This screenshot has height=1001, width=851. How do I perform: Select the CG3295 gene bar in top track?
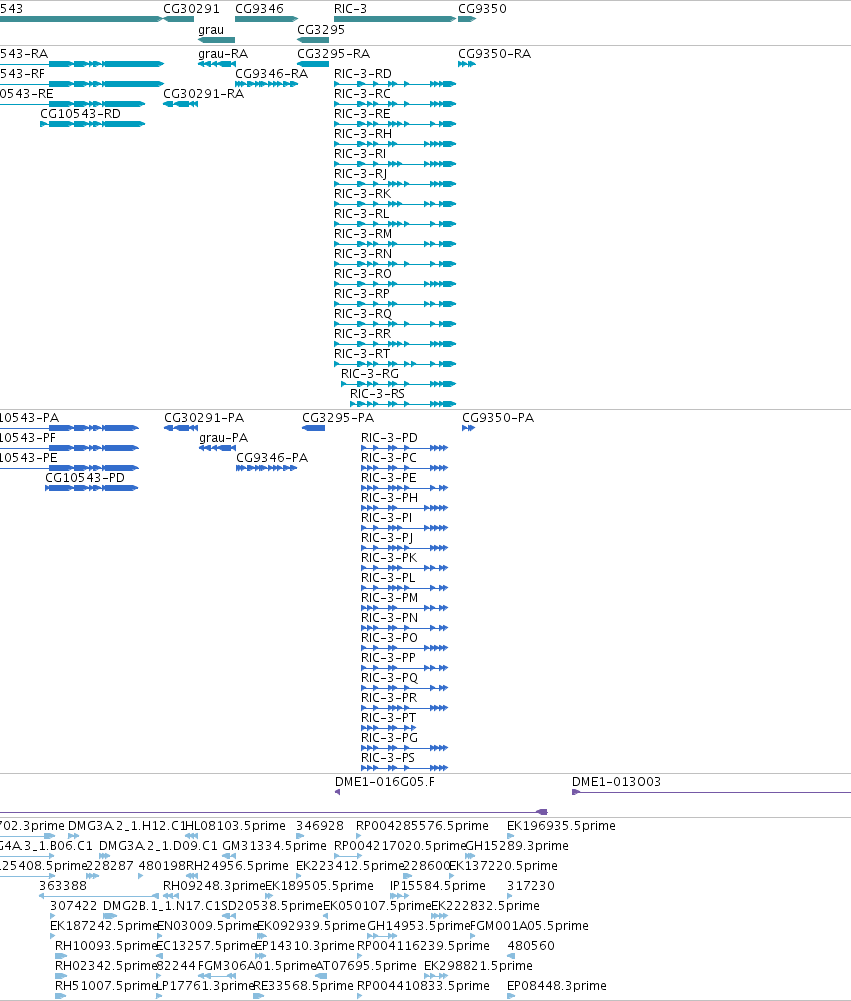313,40
